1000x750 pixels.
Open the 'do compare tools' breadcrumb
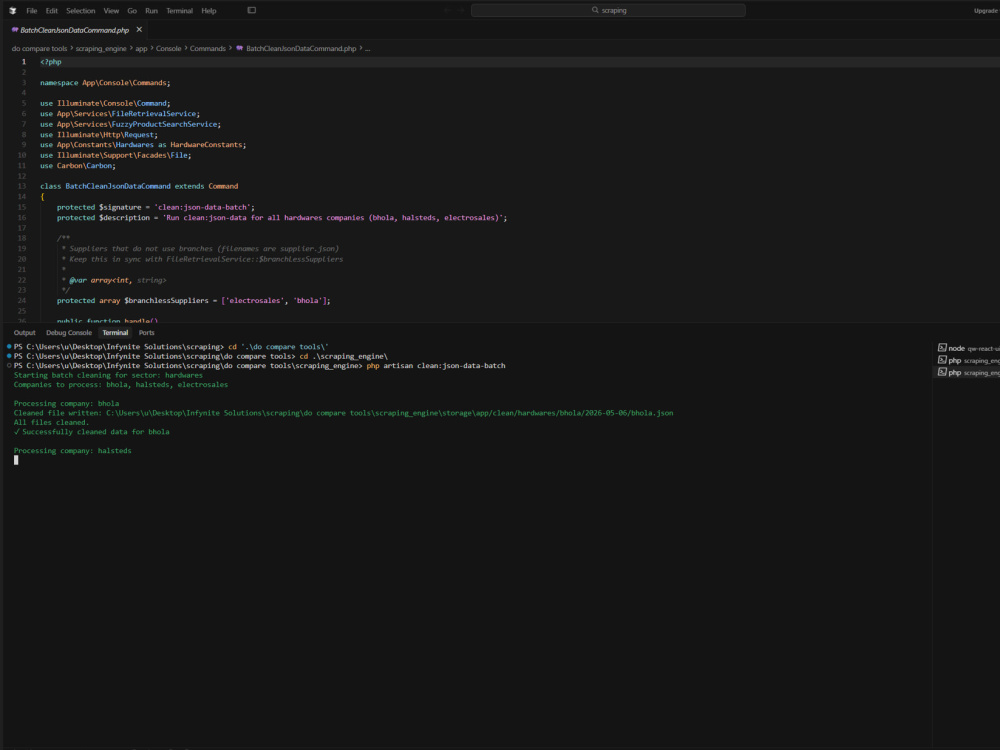coord(39,48)
